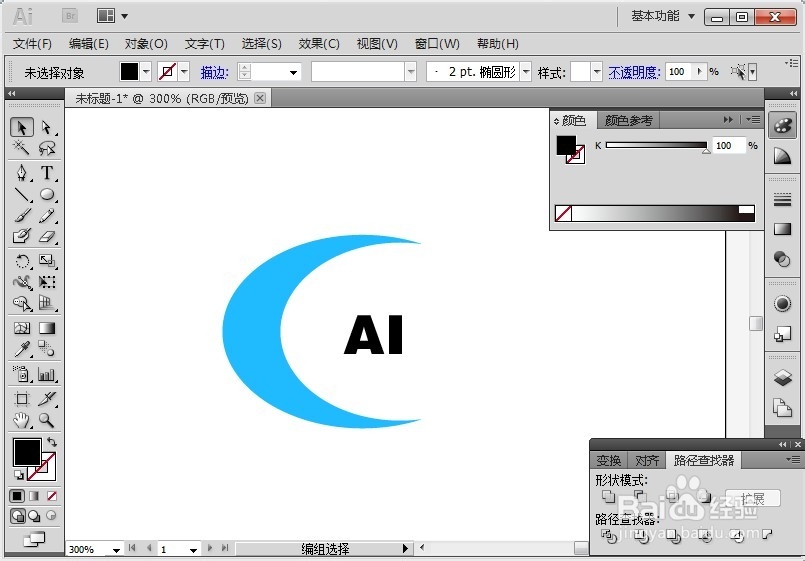The width and height of the screenshot is (805, 561).
Task: Select the Blob Brush tool
Action: point(22,236)
